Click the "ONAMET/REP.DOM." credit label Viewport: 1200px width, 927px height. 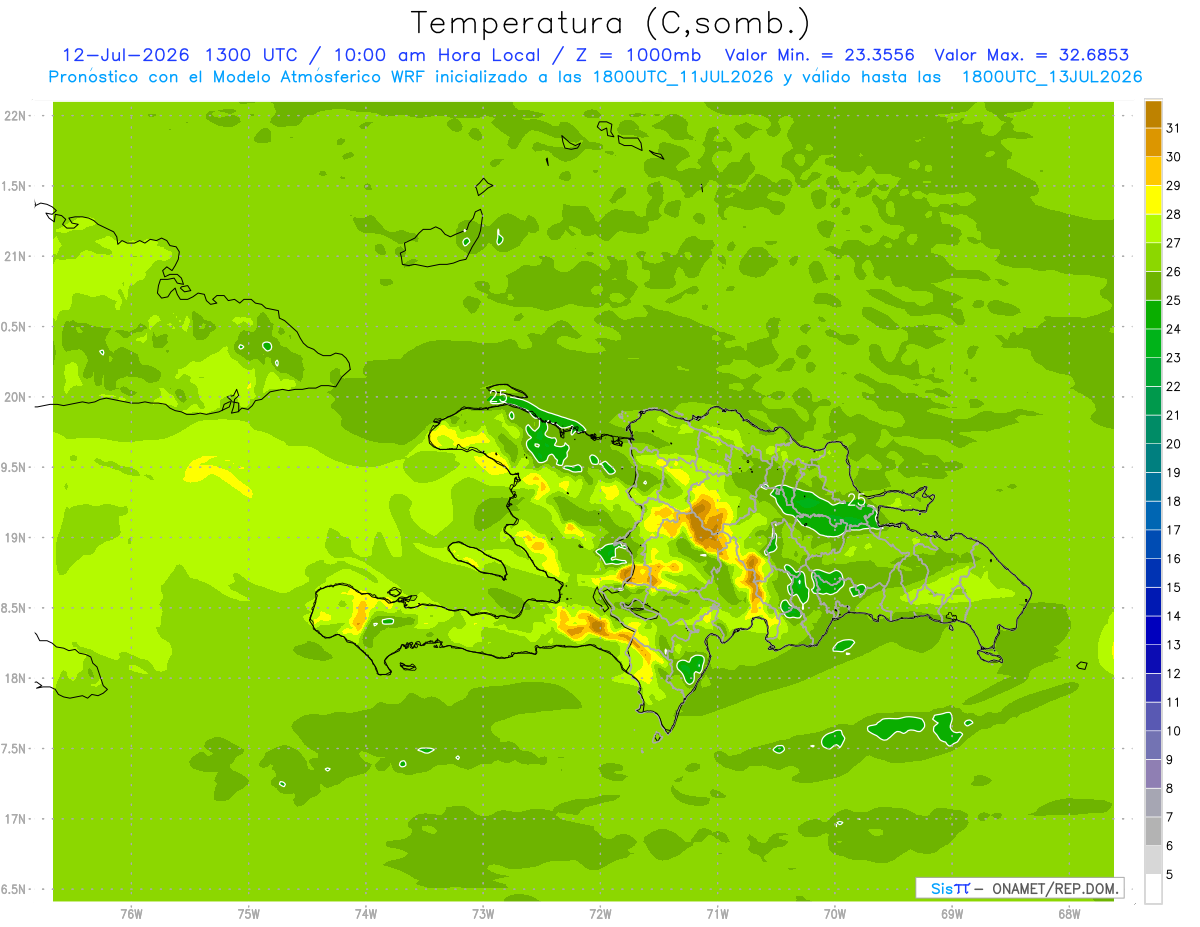coord(1057,888)
